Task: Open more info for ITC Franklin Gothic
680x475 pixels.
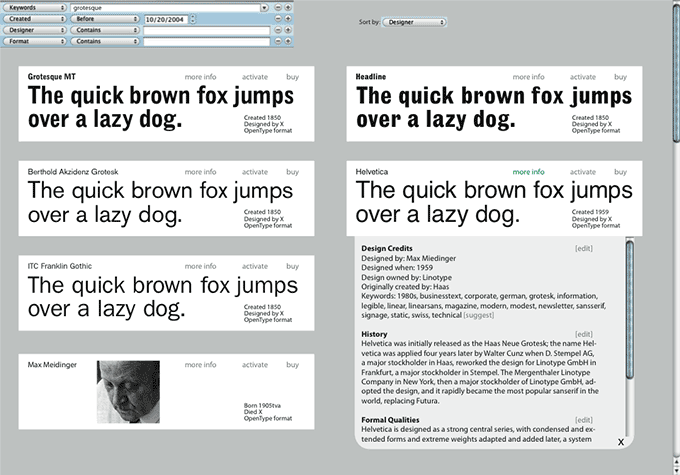Action: pyautogui.click(x=200, y=266)
